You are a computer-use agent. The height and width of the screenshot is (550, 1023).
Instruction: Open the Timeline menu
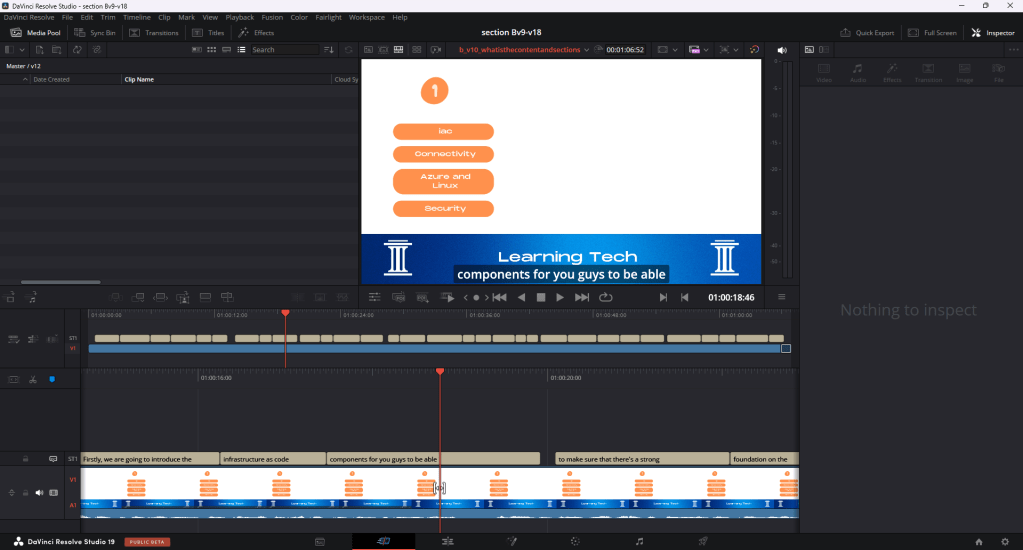coord(136,18)
